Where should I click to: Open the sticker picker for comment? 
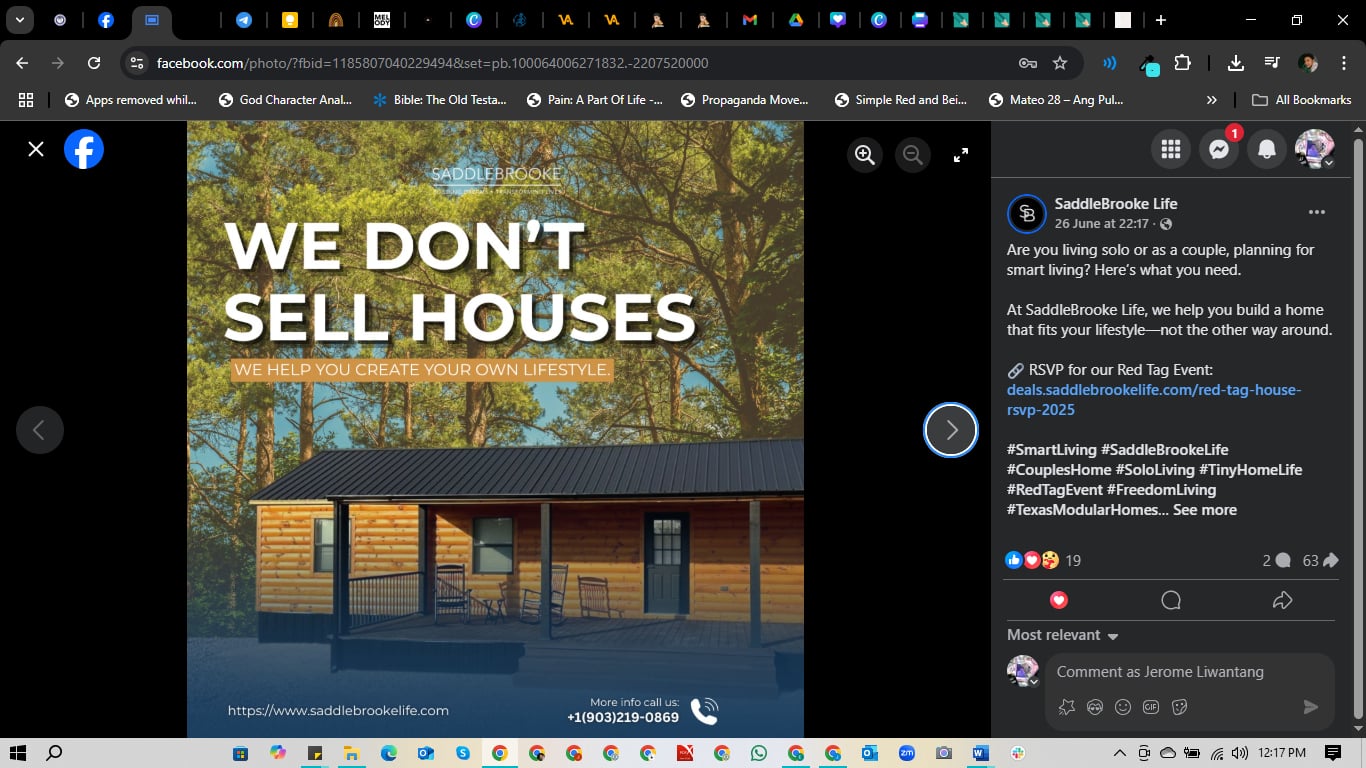(1179, 707)
